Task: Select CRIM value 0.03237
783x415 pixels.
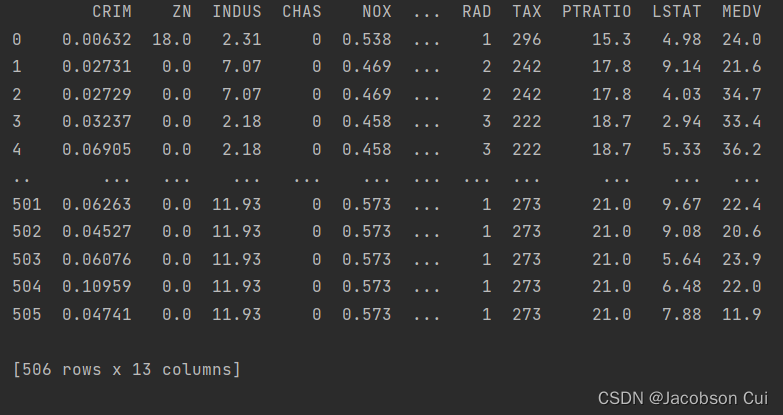Action: pyautogui.click(x=97, y=122)
